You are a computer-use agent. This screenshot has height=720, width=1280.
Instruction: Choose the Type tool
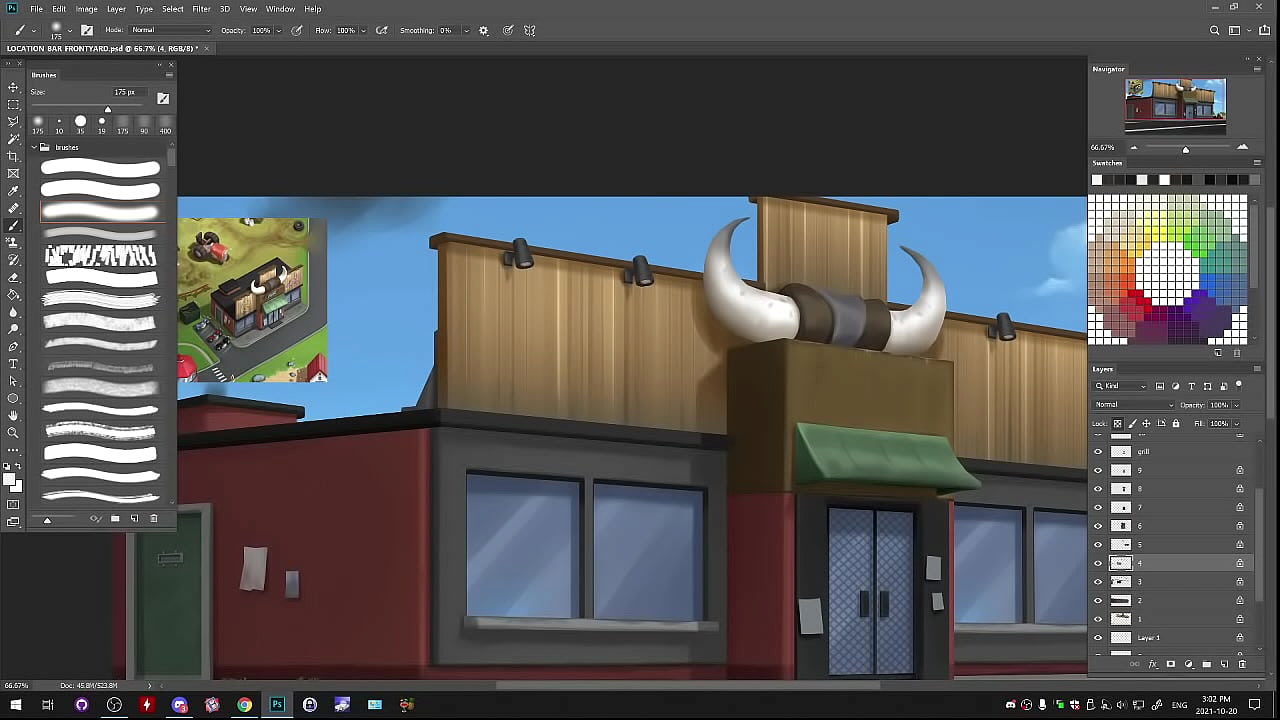(x=13, y=364)
